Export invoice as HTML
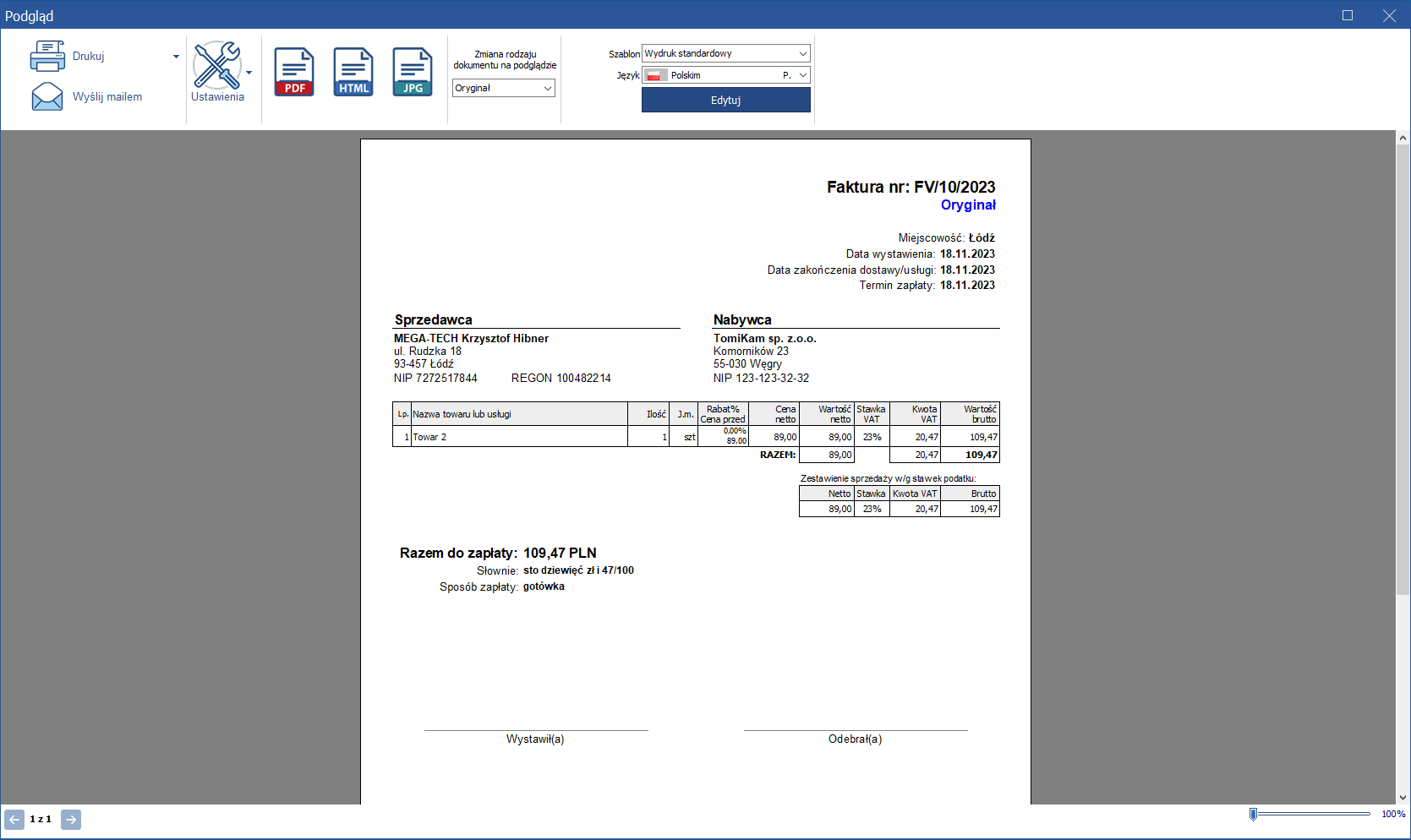This screenshot has width=1411, height=840. (x=353, y=72)
